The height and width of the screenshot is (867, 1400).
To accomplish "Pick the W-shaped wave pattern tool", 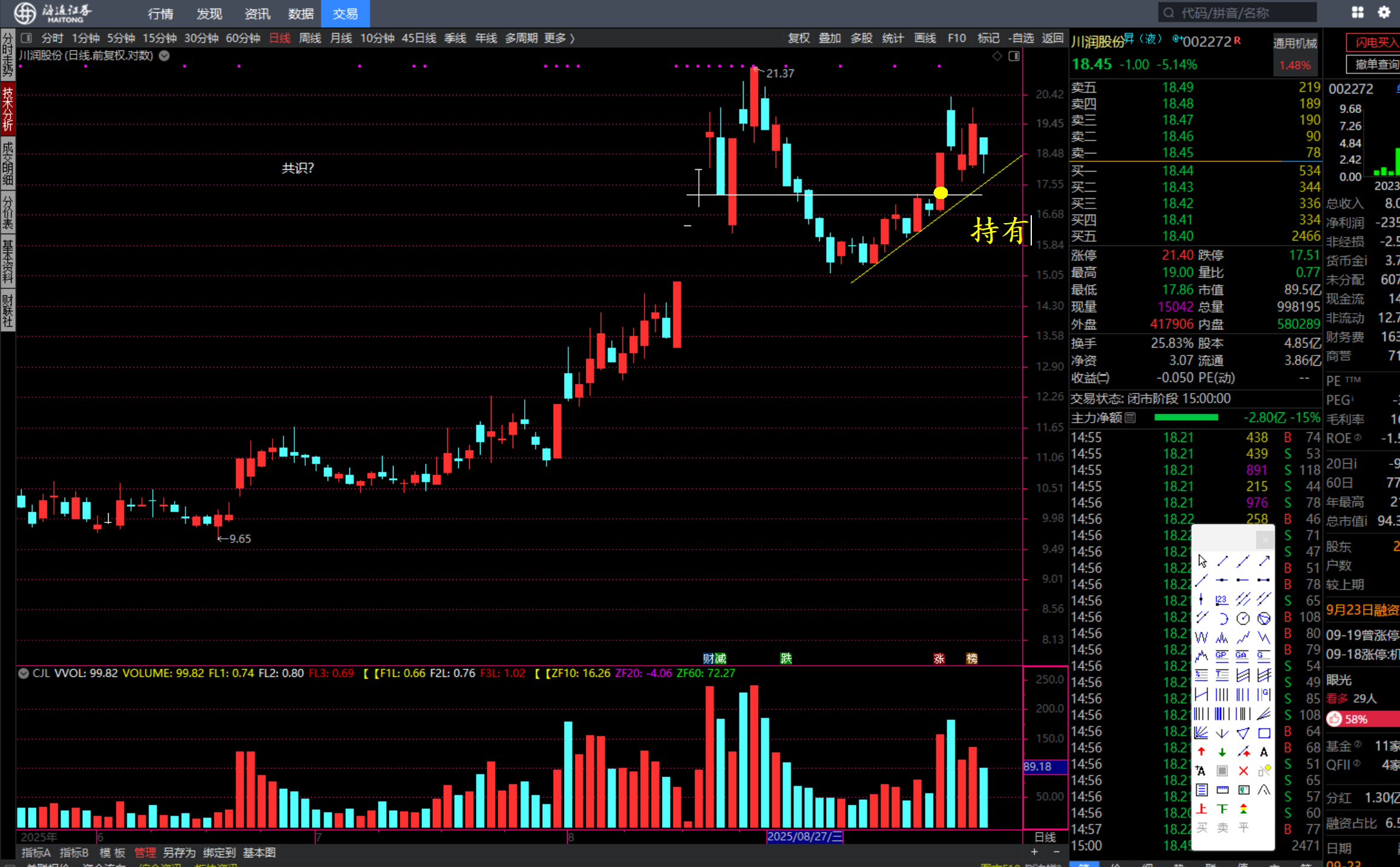I will [1202, 637].
